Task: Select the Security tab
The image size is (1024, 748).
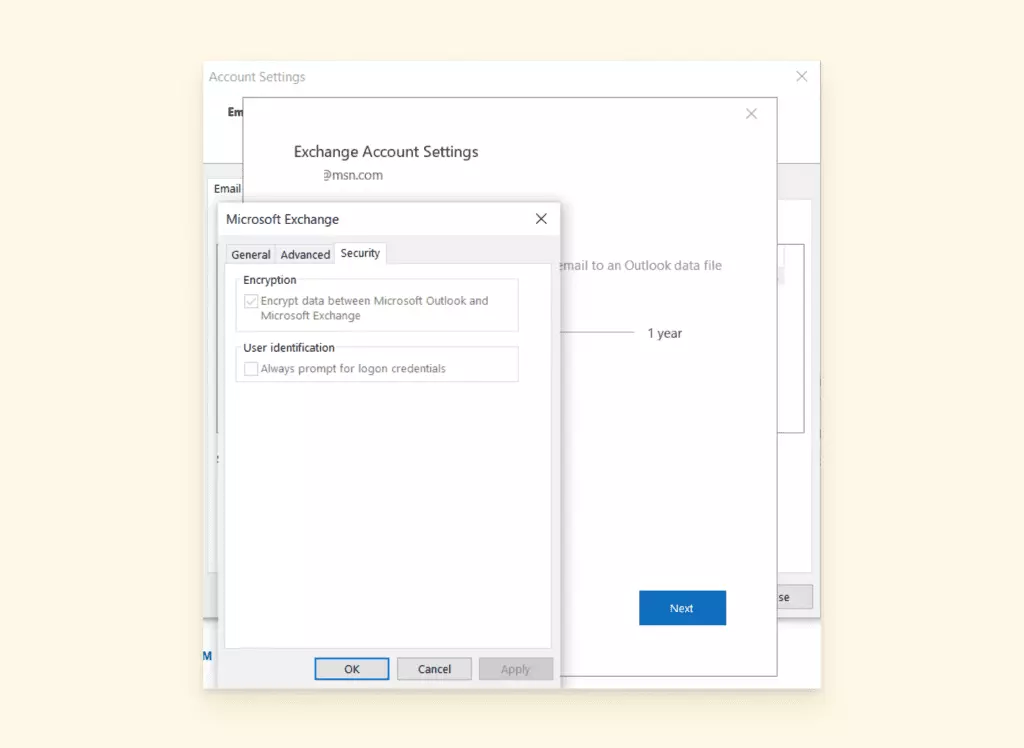Action: 360,253
